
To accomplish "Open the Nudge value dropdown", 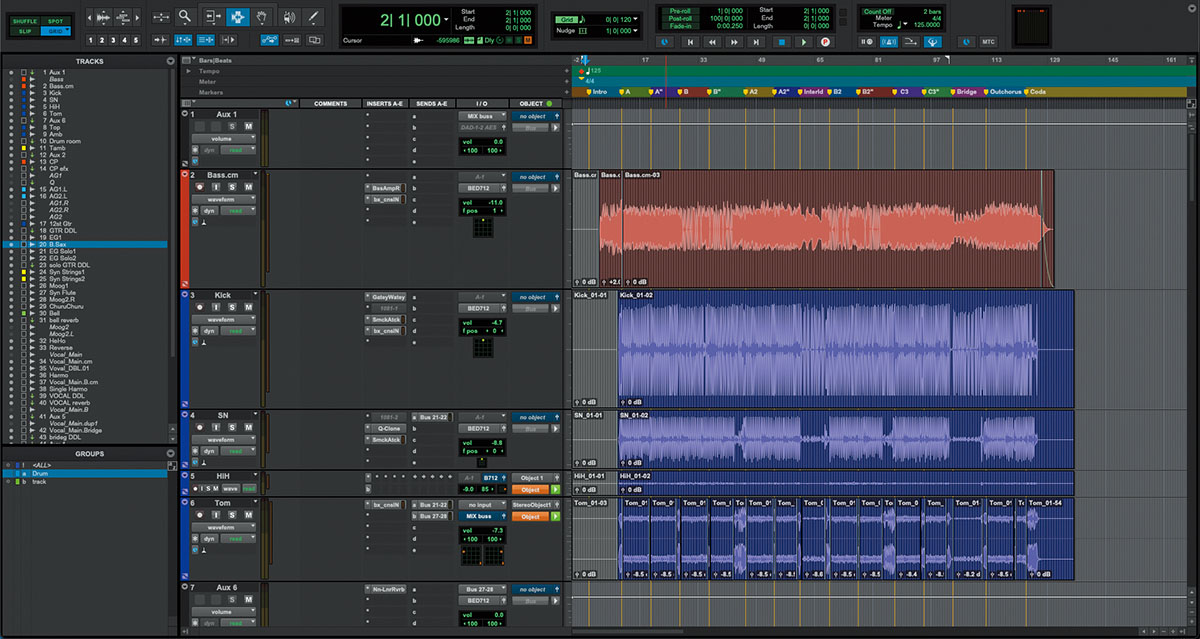I will pos(636,31).
